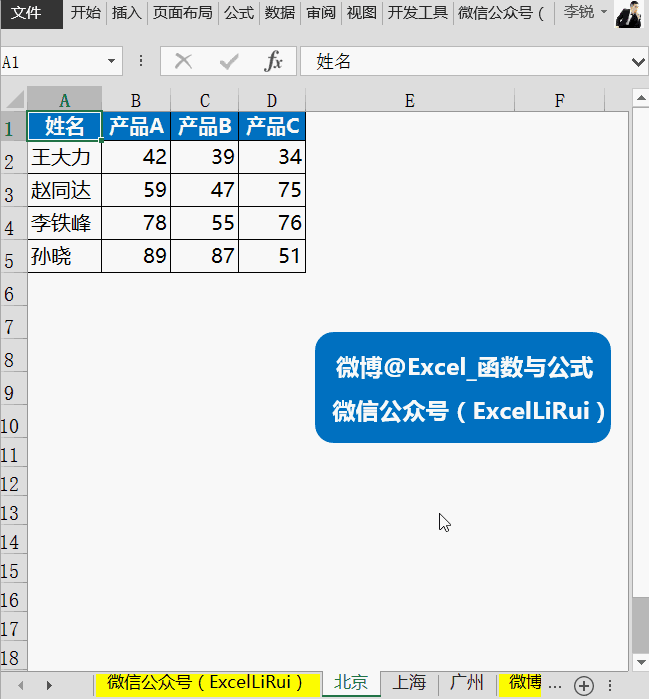Select column A header
The width and height of the screenshot is (649, 699).
(65, 100)
